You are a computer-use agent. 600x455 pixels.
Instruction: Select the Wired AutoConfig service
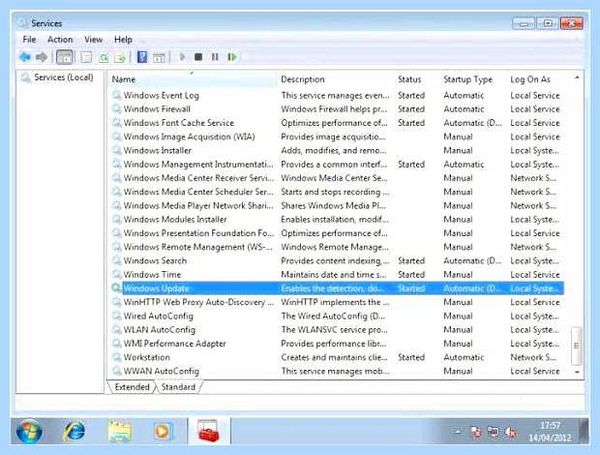click(338, 316)
